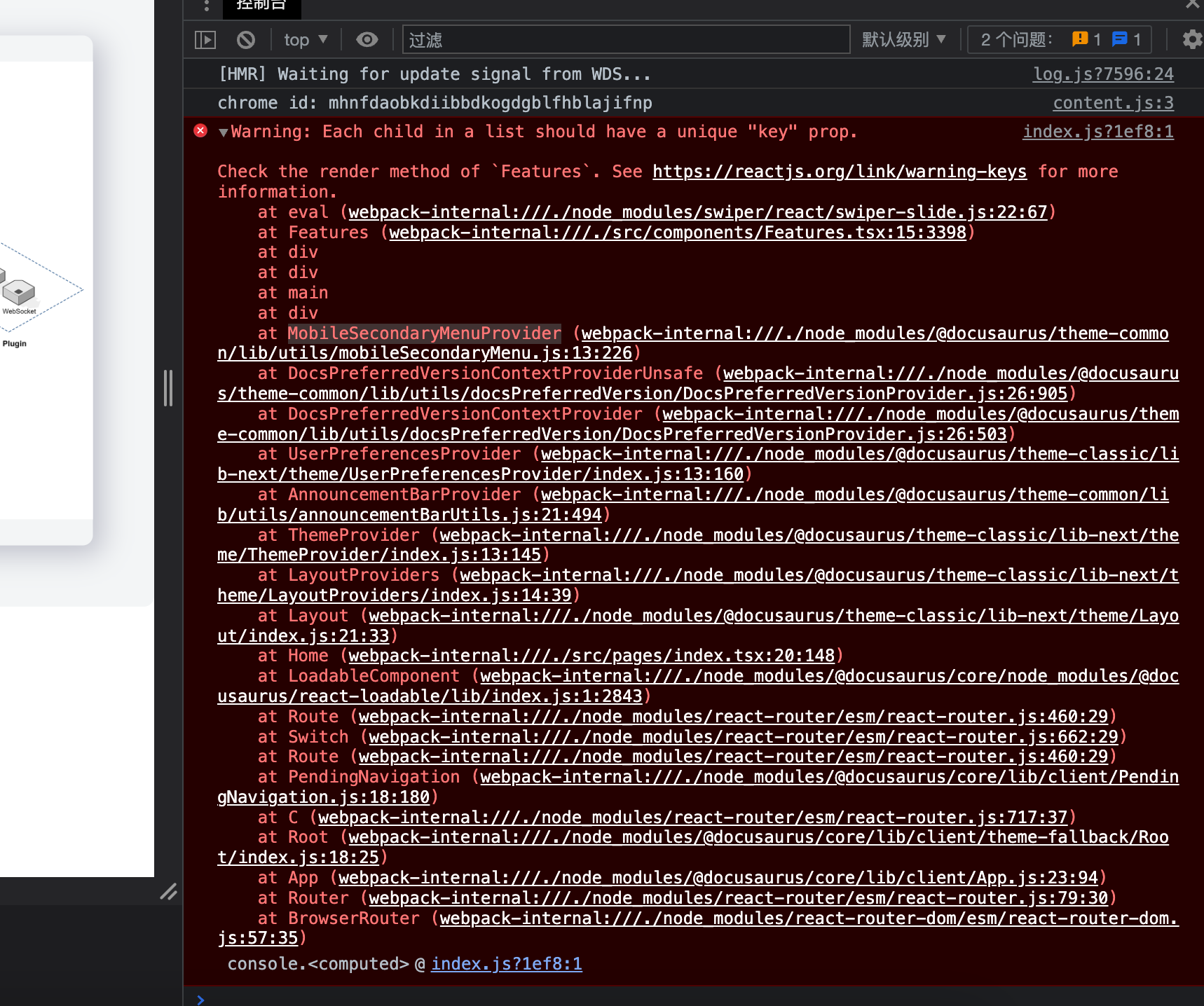Clear the console messages
Screen dimensions: 1204x1006
pos(245,39)
